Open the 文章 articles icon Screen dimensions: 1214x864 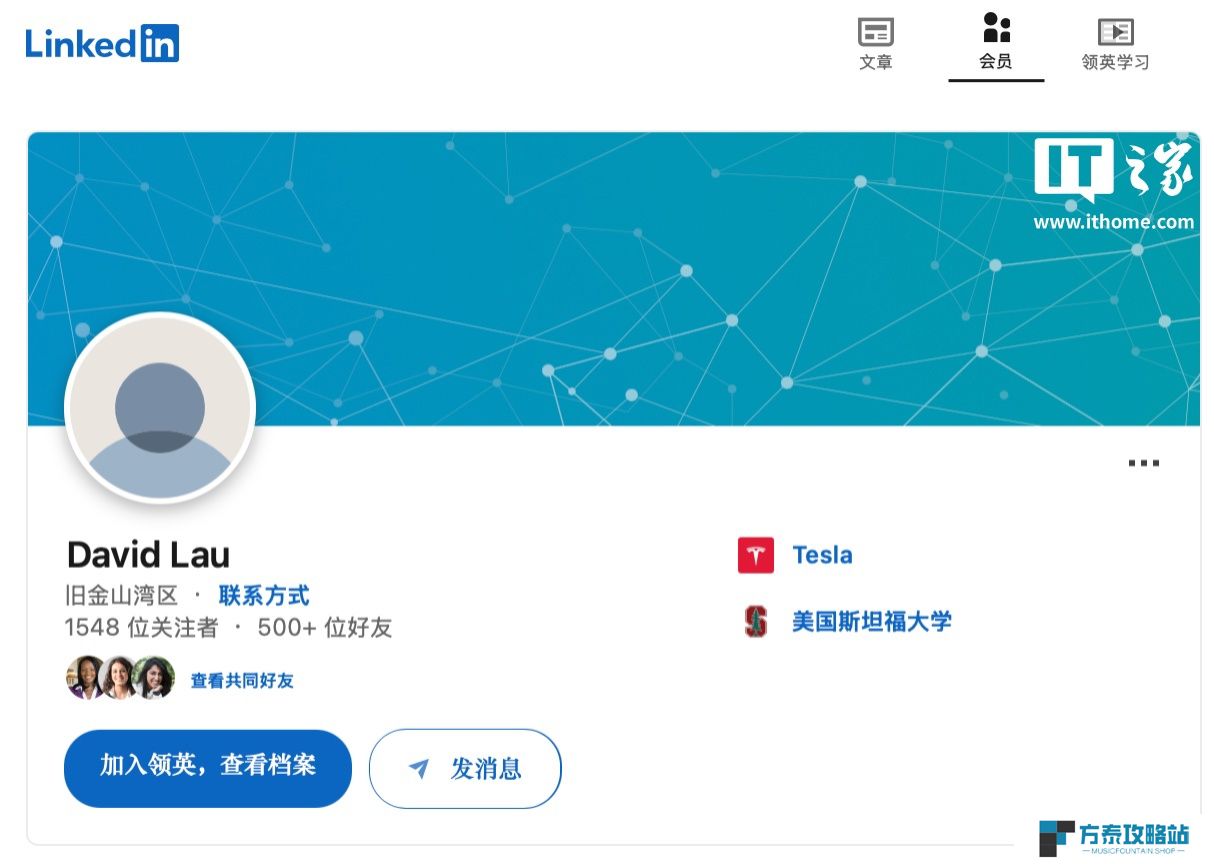[x=876, y=32]
